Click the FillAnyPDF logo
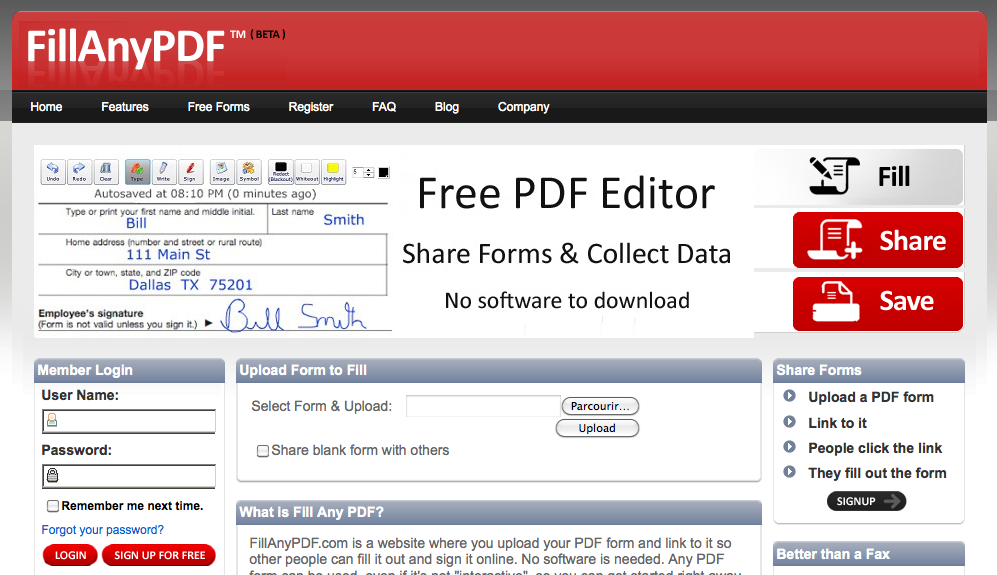The image size is (997, 575). pos(126,47)
